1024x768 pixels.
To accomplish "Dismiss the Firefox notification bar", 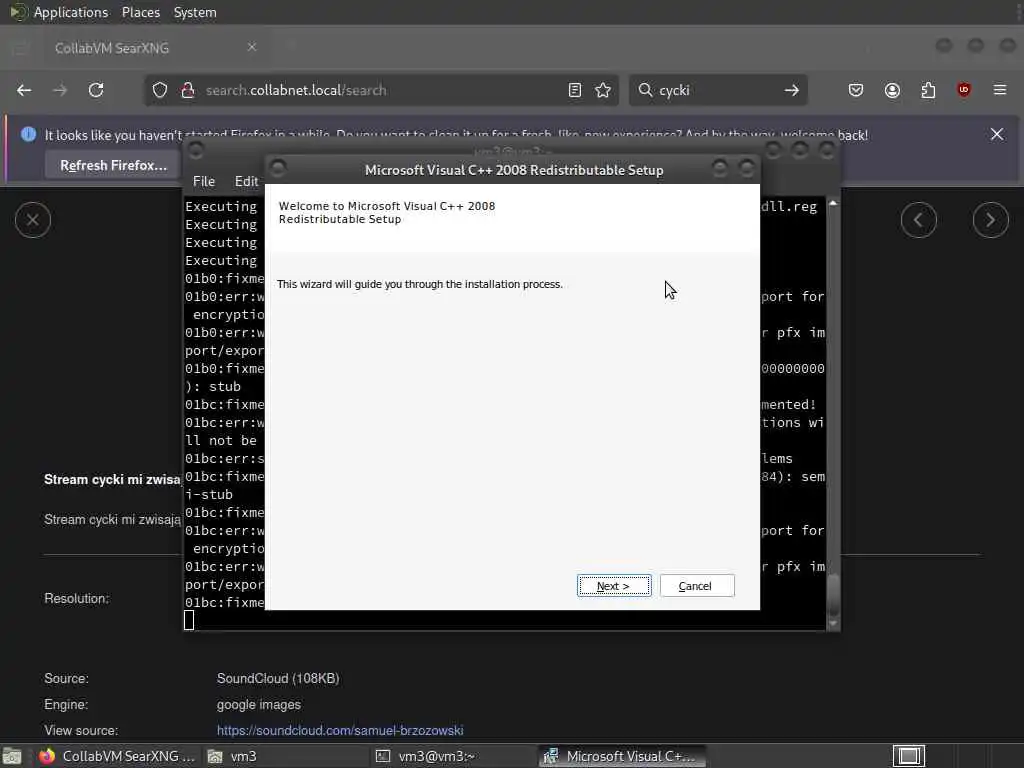I will pos(997,135).
